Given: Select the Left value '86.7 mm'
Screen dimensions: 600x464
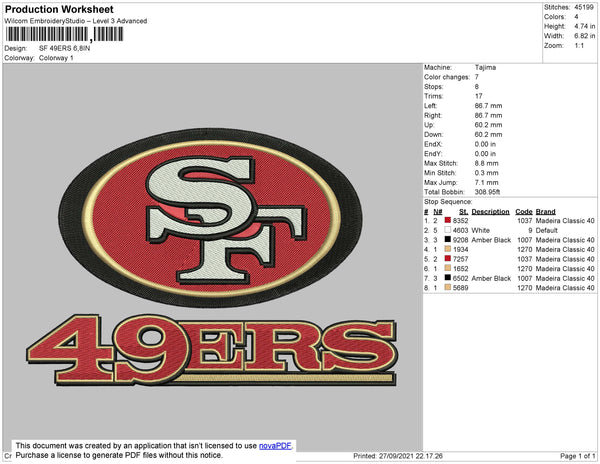Looking at the screenshot, I should pyautogui.click(x=488, y=106).
